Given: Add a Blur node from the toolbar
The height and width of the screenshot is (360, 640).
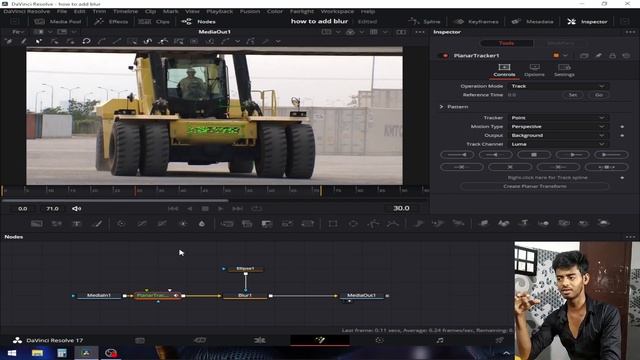Looking at the screenshot, I should tap(202, 223).
